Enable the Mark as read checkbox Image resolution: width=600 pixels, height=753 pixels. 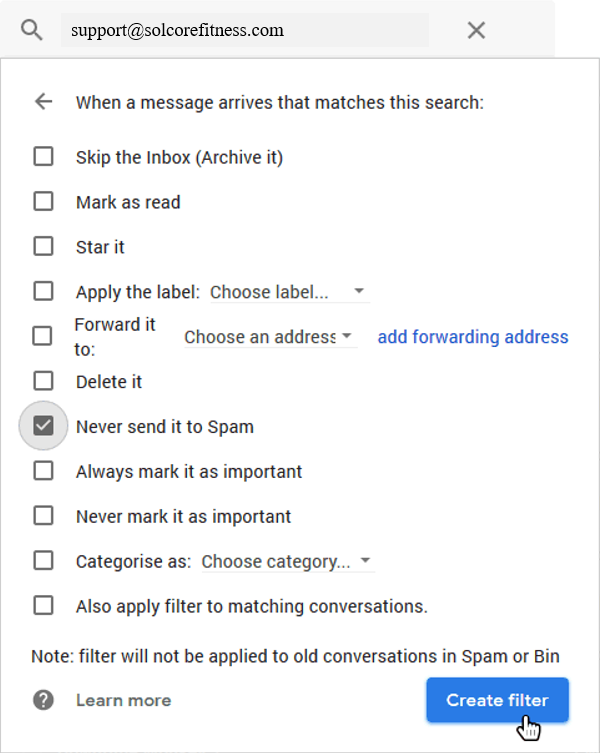point(43,202)
